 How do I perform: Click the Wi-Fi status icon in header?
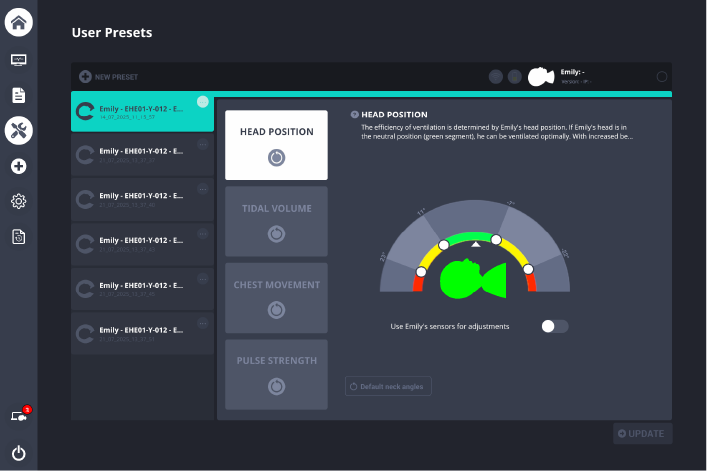[496, 77]
